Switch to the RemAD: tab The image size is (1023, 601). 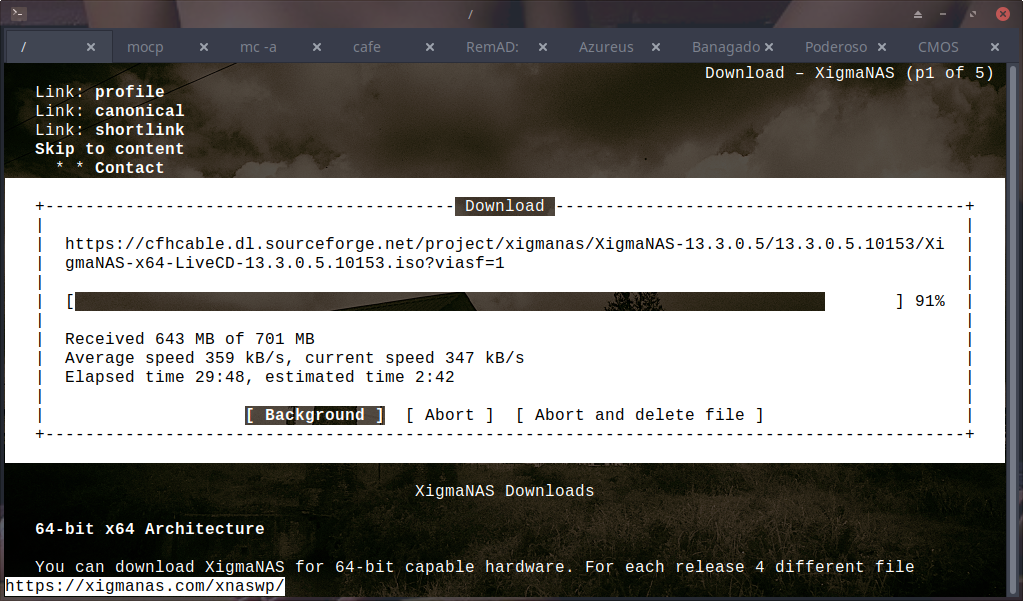492,47
